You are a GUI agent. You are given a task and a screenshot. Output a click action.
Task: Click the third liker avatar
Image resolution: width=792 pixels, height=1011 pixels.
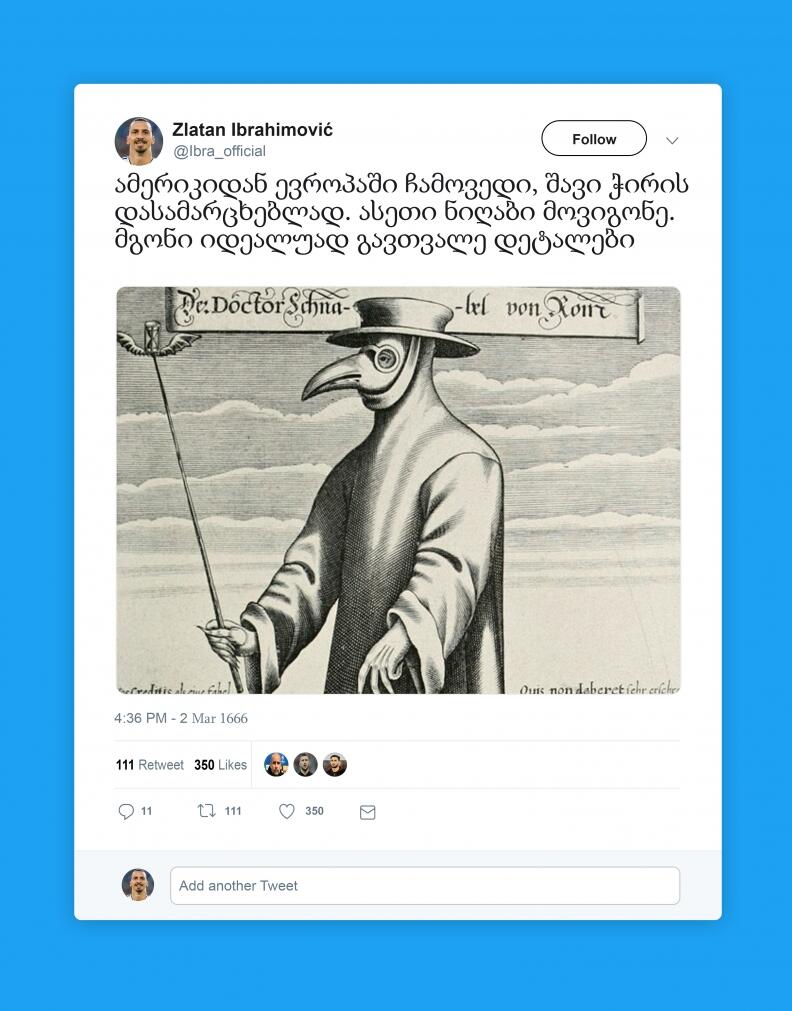335,765
